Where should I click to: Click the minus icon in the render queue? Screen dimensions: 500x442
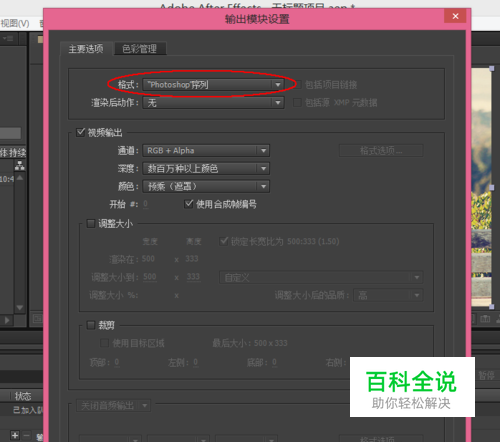[27, 435]
